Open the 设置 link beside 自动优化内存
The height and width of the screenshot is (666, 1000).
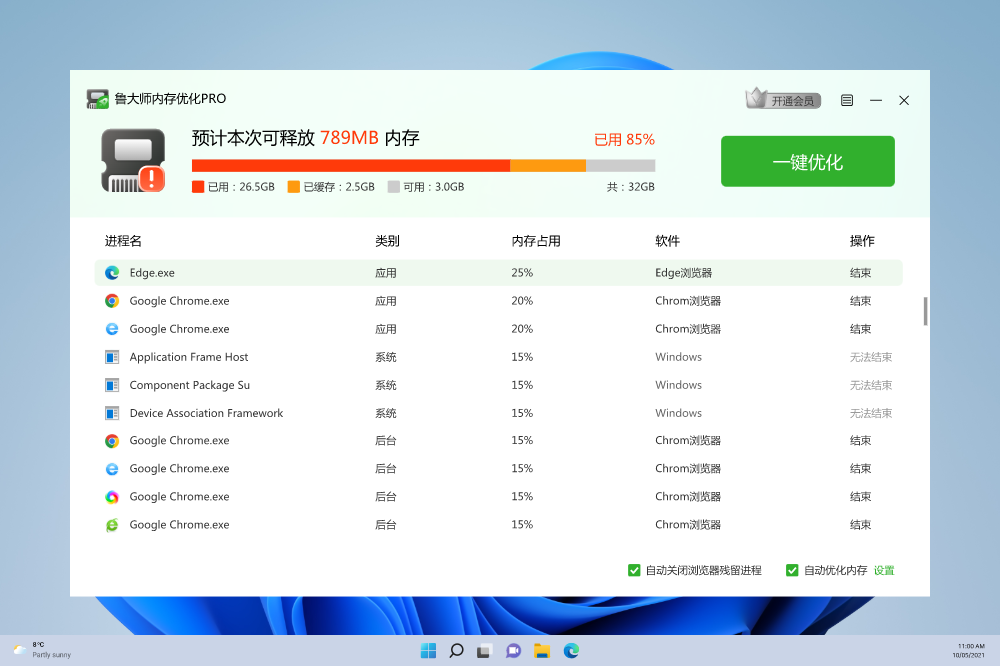(884, 570)
